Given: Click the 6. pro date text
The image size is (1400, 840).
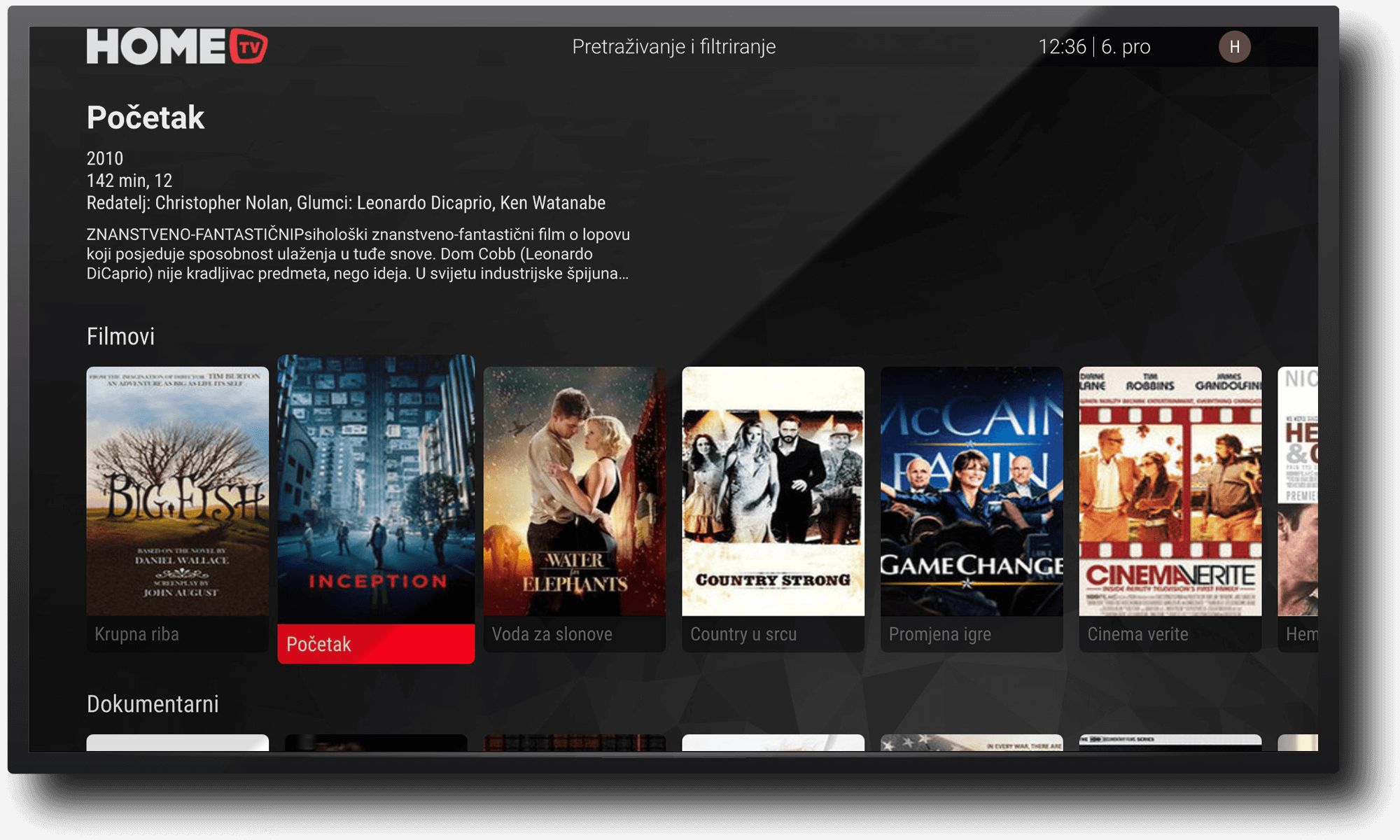Looking at the screenshot, I should [x=1126, y=47].
